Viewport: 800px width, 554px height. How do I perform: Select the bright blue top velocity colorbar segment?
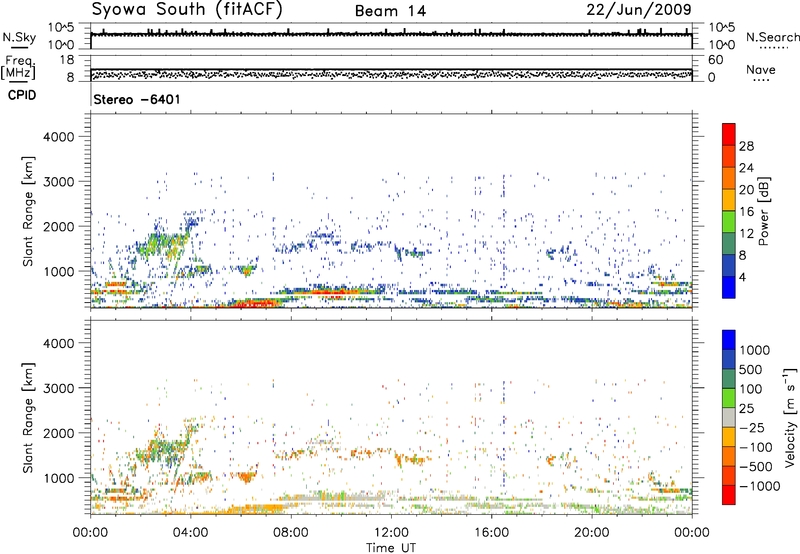pyautogui.click(x=729, y=340)
